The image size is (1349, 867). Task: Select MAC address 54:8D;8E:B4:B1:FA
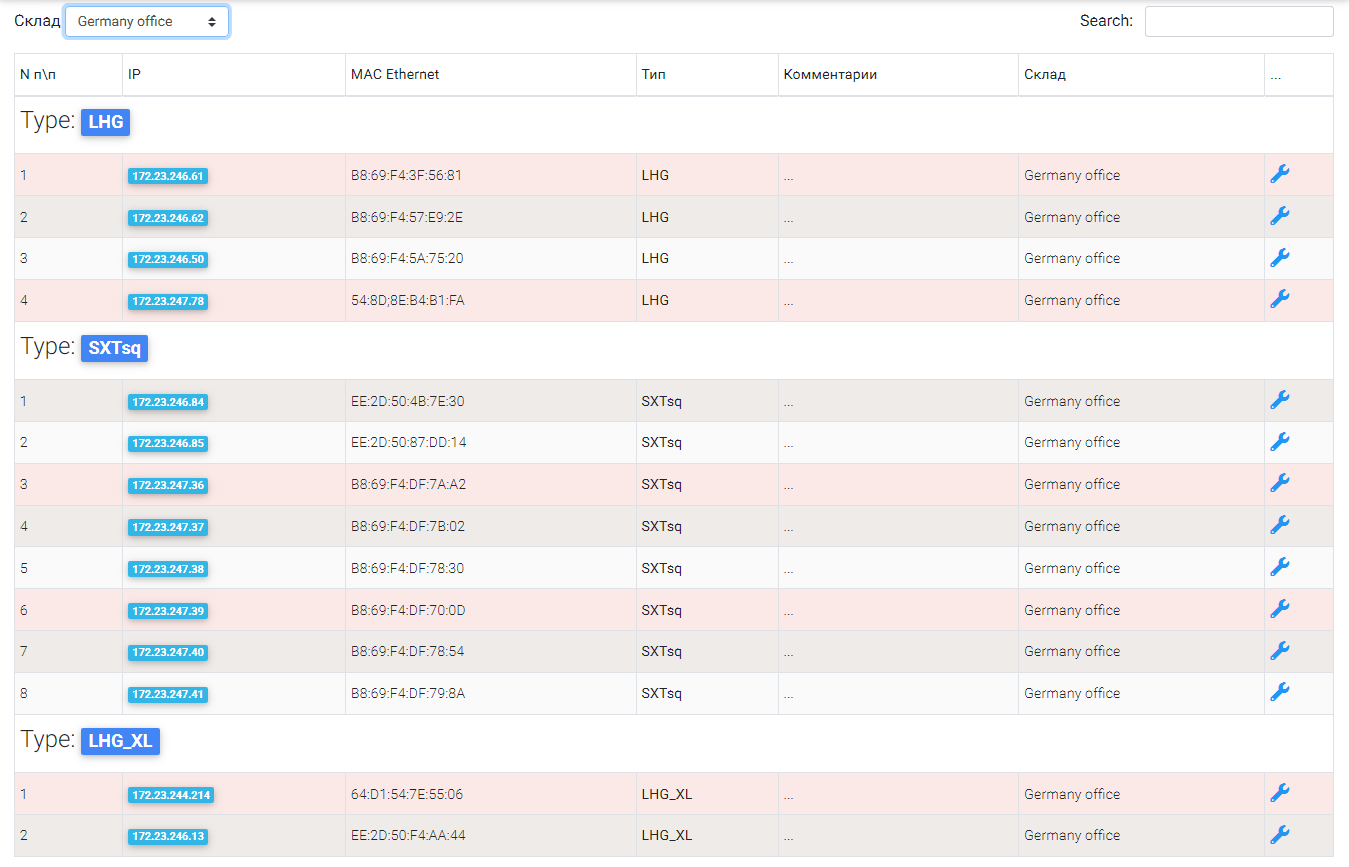click(408, 300)
